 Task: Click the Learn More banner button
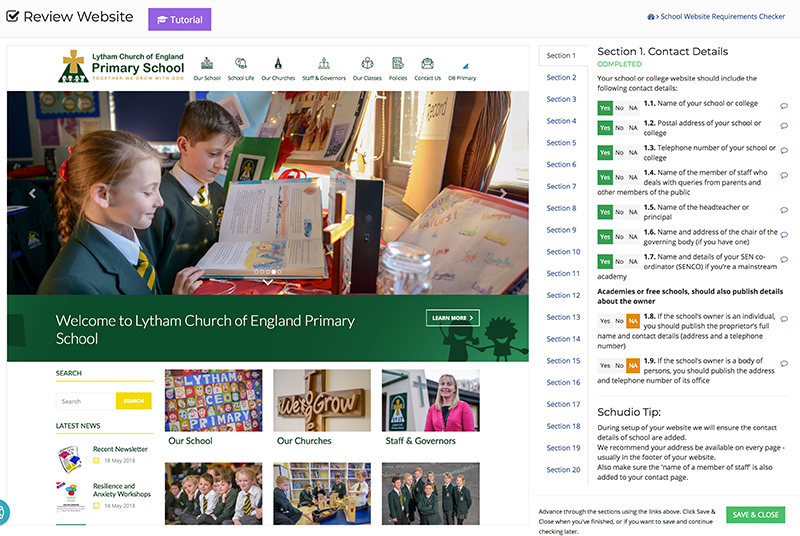(453, 318)
